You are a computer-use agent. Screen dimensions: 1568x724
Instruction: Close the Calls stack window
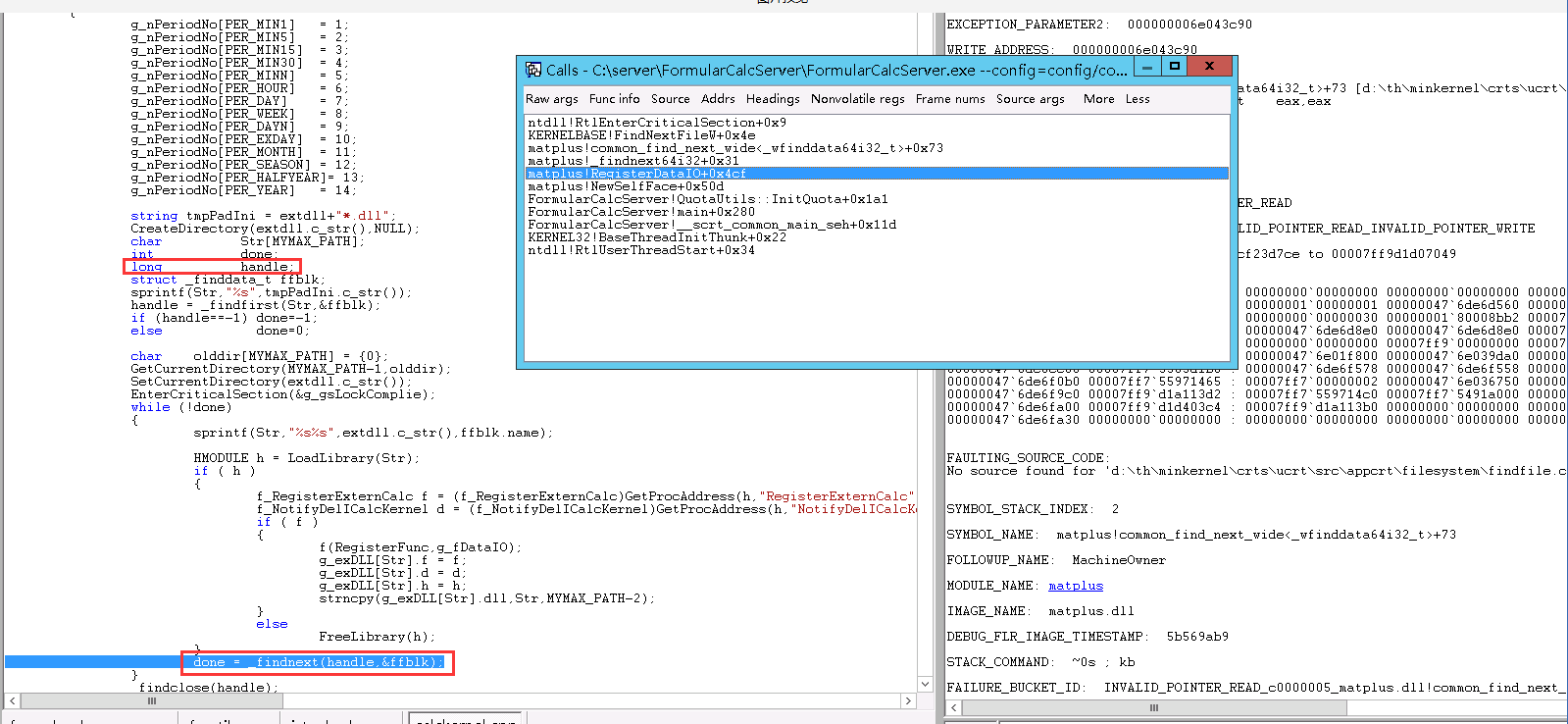click(x=1210, y=67)
